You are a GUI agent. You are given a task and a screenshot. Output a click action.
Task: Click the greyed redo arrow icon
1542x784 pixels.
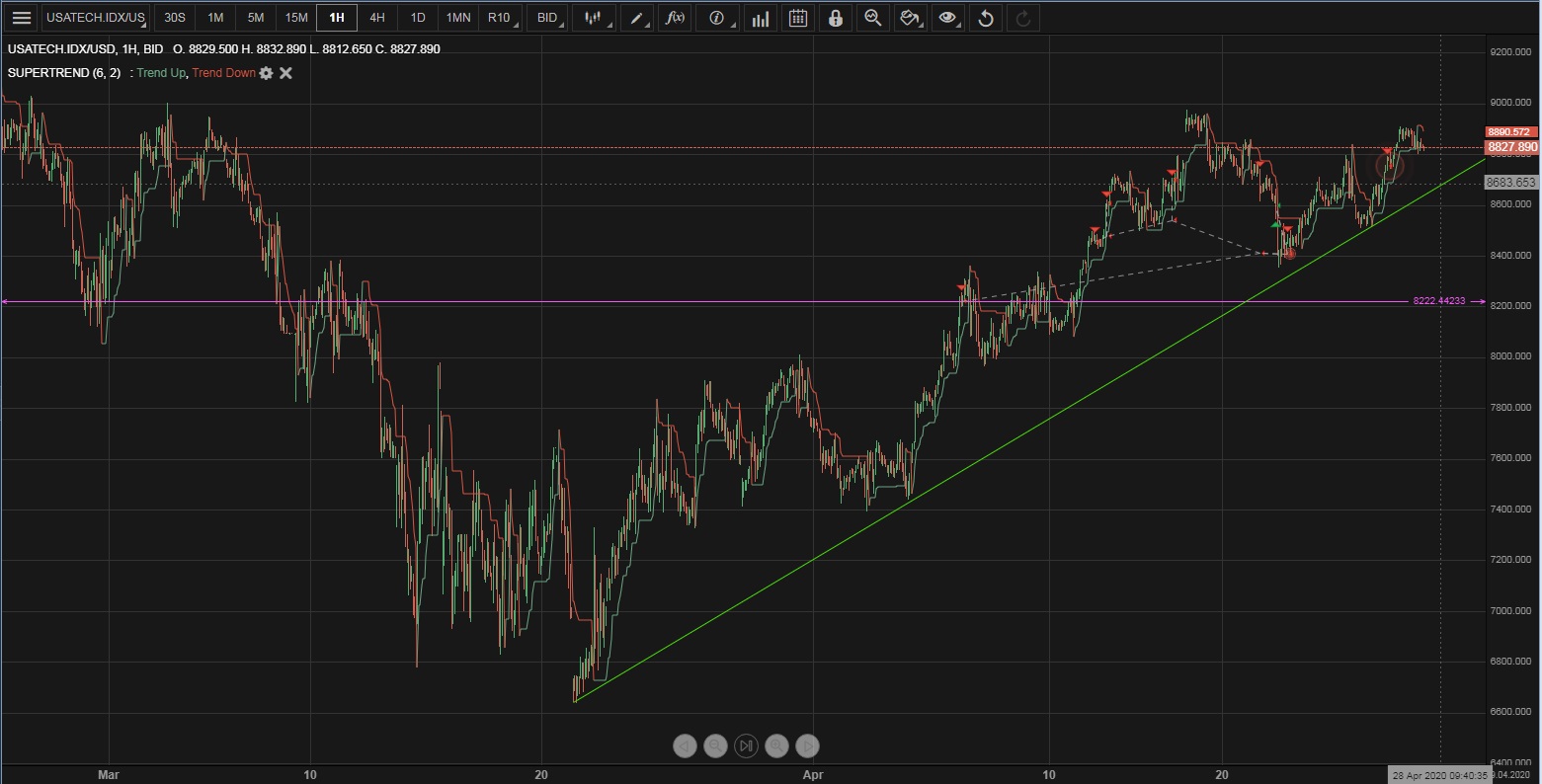[x=1023, y=18]
